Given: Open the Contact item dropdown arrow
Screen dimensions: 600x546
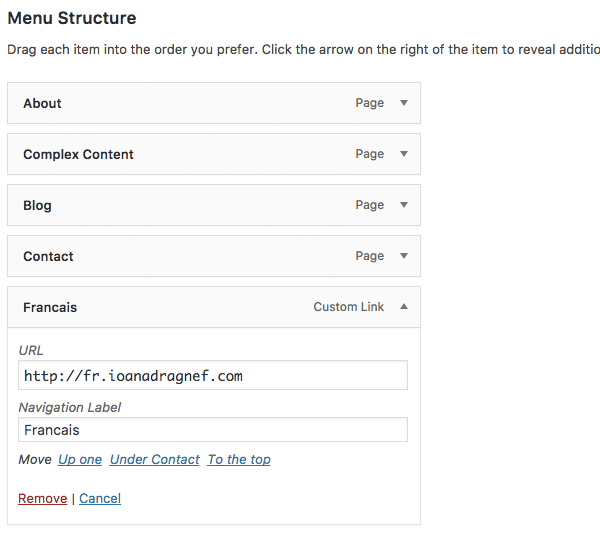Looking at the screenshot, I should [x=404, y=256].
